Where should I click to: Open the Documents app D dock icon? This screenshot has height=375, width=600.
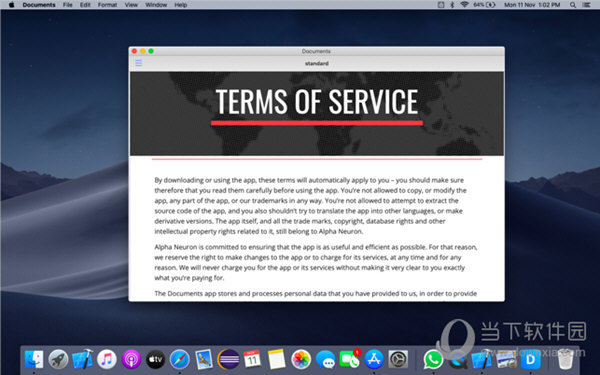(530, 360)
